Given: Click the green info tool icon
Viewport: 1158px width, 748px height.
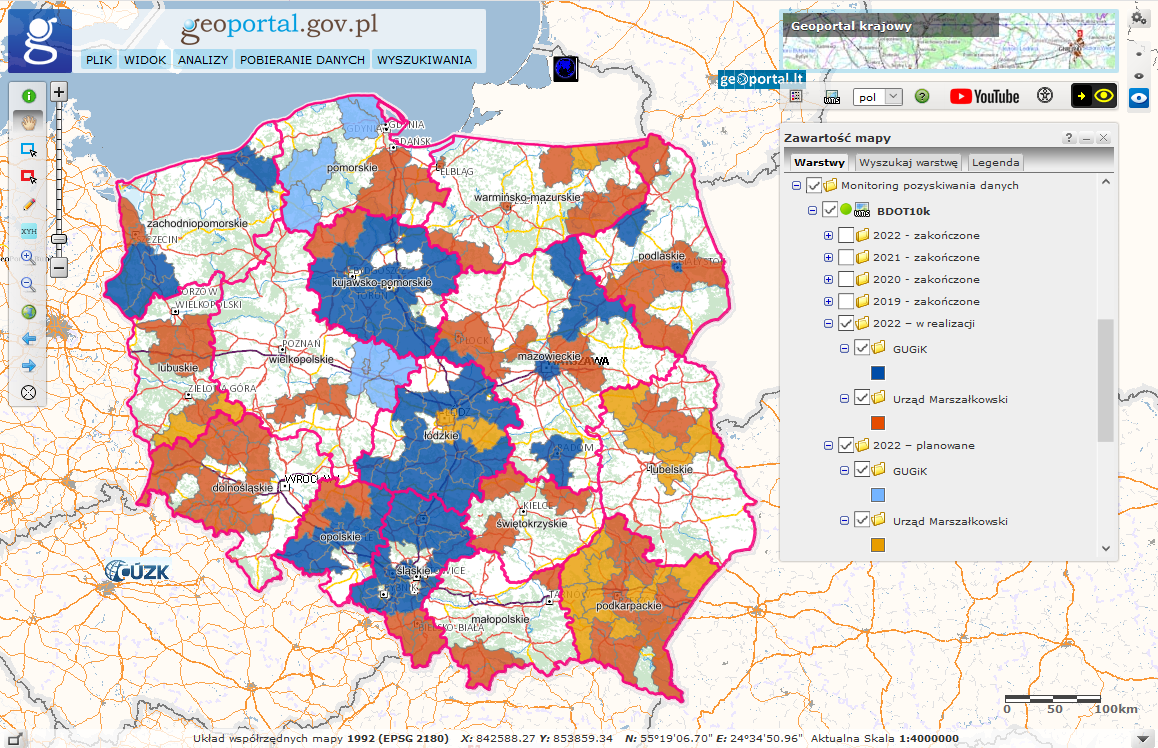Looking at the screenshot, I should pos(29,96).
